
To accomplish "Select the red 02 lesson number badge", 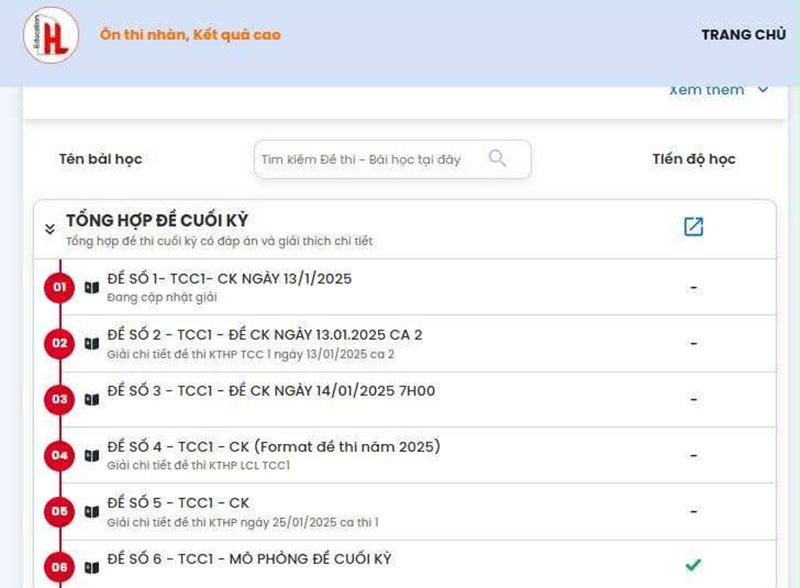I will [x=59, y=343].
